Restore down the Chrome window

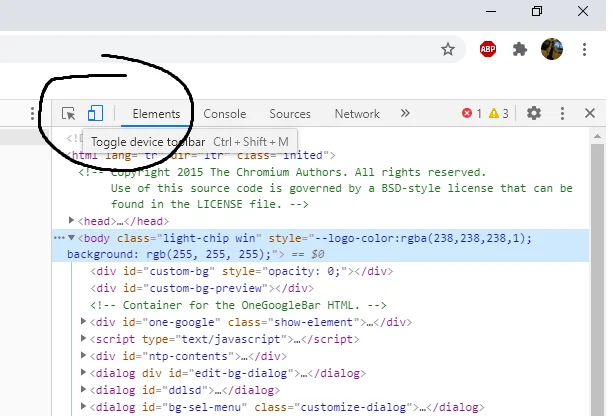click(537, 11)
